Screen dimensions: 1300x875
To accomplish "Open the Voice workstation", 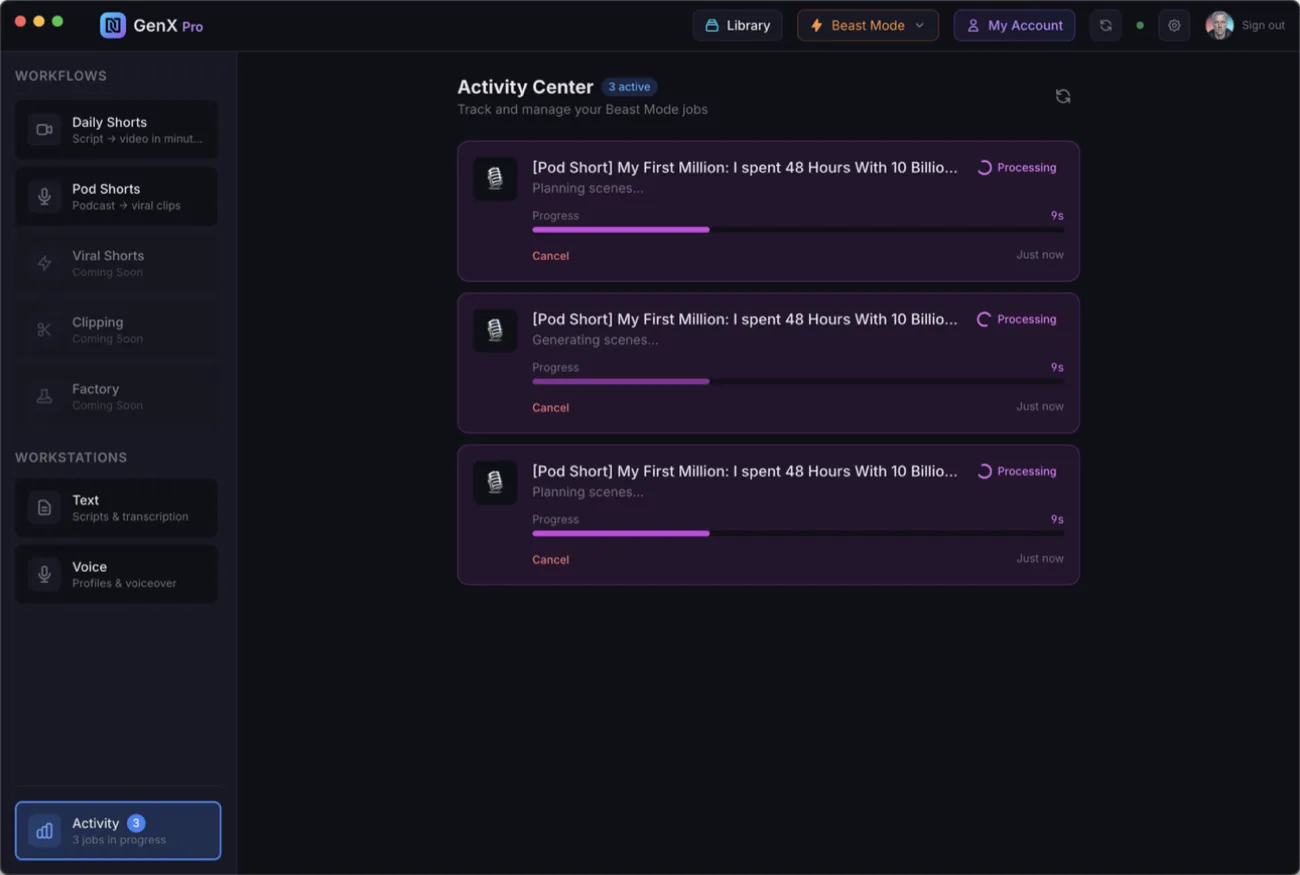I will (x=116, y=574).
